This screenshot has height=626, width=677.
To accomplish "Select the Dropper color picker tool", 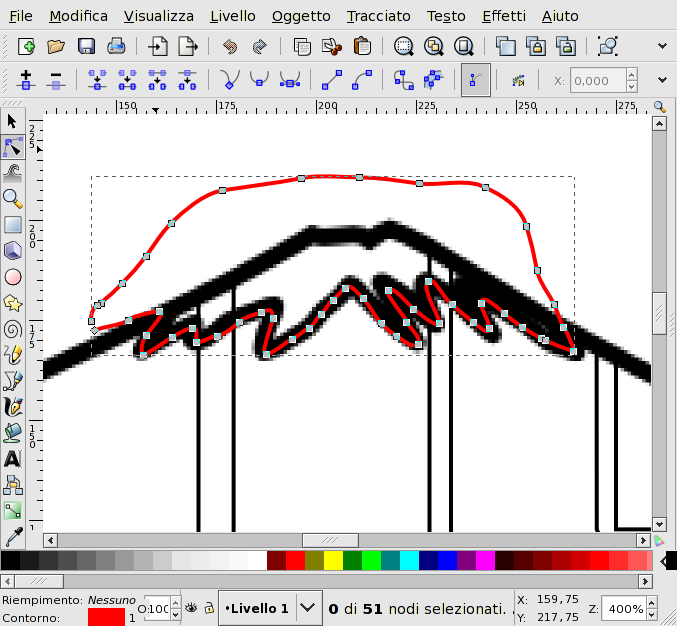I will [13, 537].
